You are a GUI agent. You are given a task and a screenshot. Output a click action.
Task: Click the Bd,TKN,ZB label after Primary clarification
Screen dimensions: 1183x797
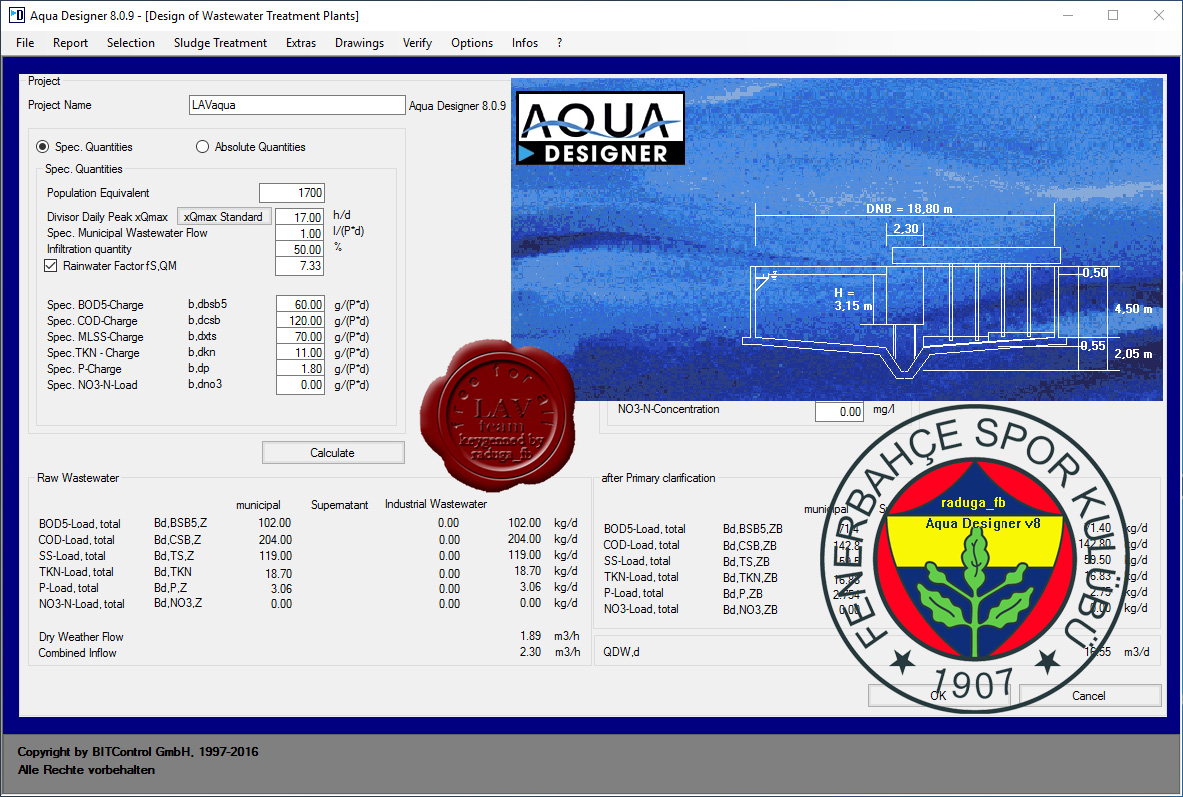[x=750, y=577]
